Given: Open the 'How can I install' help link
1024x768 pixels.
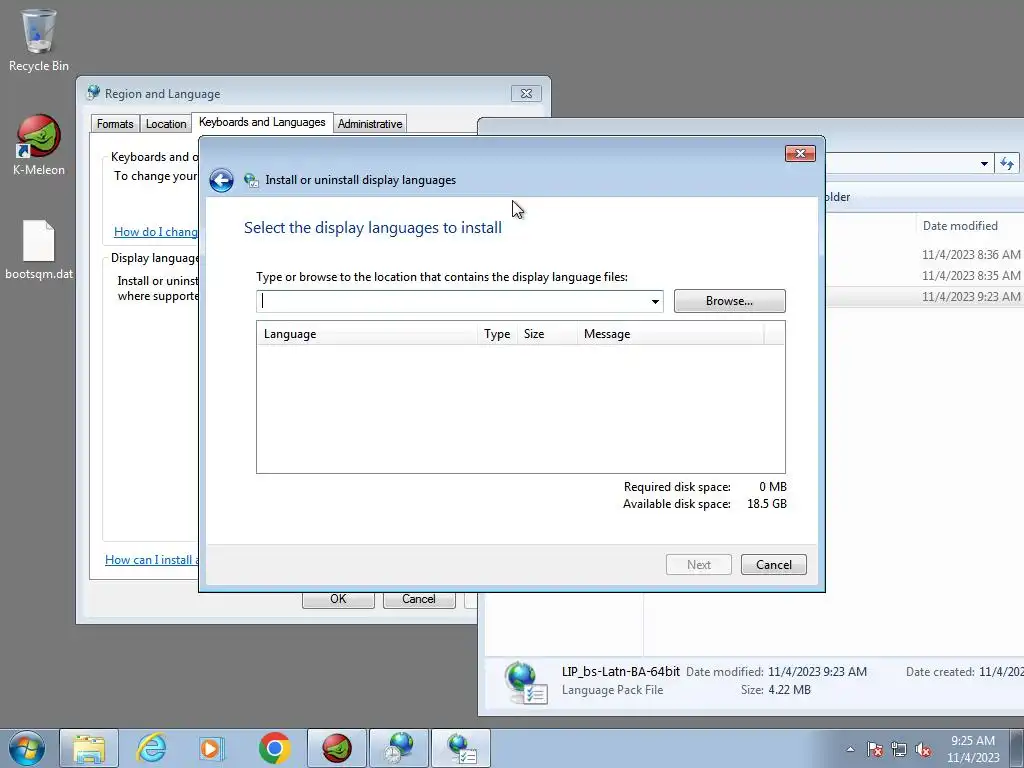Looking at the screenshot, I should coord(152,560).
